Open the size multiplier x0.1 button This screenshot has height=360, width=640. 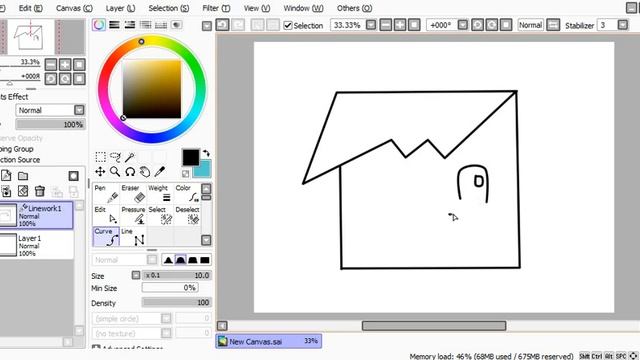(x=136, y=275)
